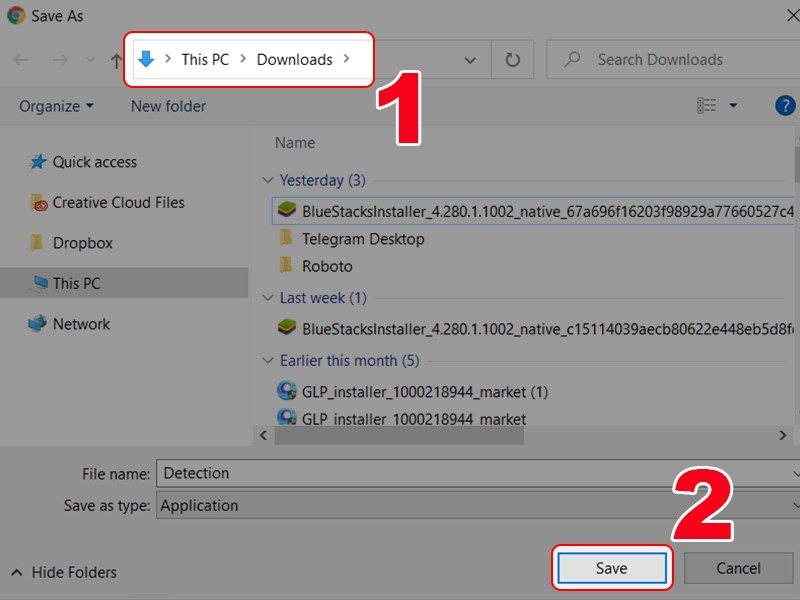Select BlueStacksInstaller file ending c15114039...
Screen dimensions: 800x600
(547, 329)
